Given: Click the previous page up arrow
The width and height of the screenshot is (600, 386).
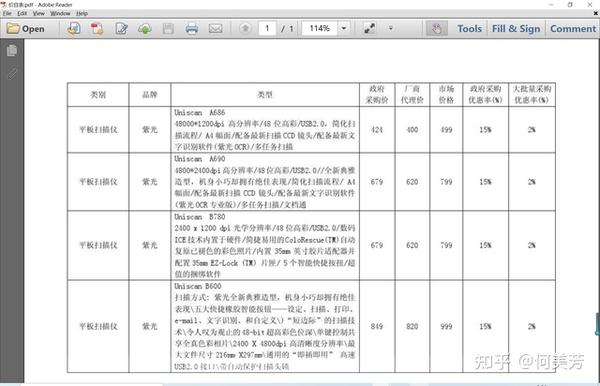Looking at the screenshot, I should point(245,28).
